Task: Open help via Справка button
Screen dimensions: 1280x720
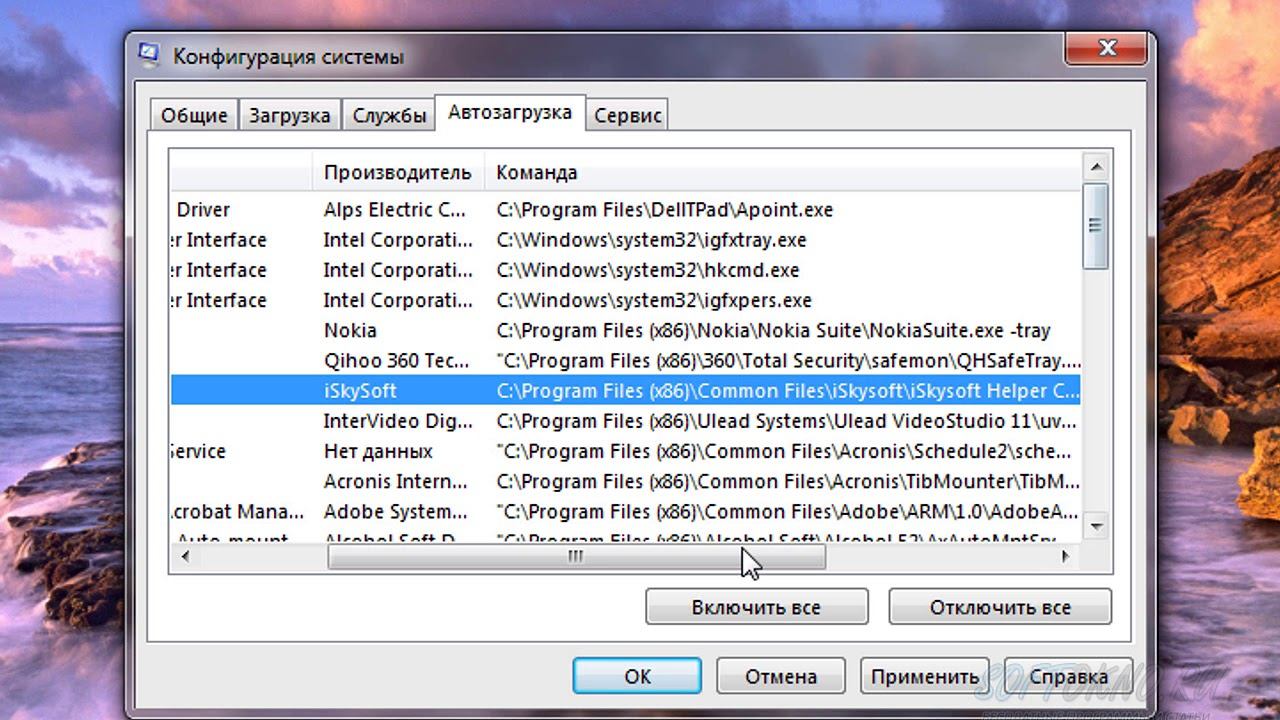Action: (1068, 676)
